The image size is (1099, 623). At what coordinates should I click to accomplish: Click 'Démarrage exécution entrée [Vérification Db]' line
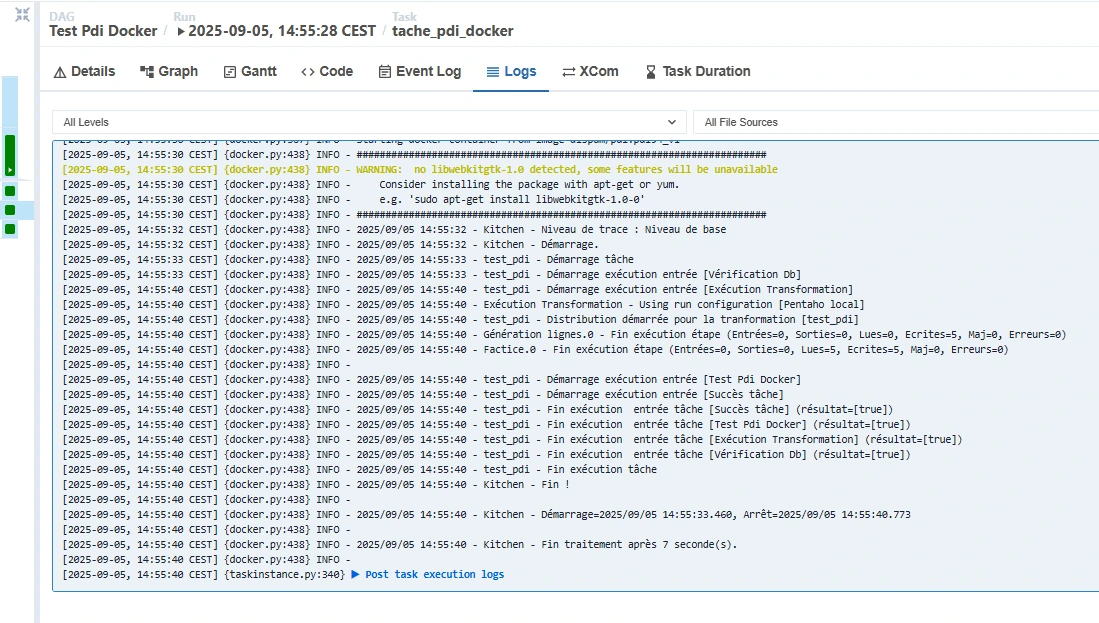pos(431,275)
